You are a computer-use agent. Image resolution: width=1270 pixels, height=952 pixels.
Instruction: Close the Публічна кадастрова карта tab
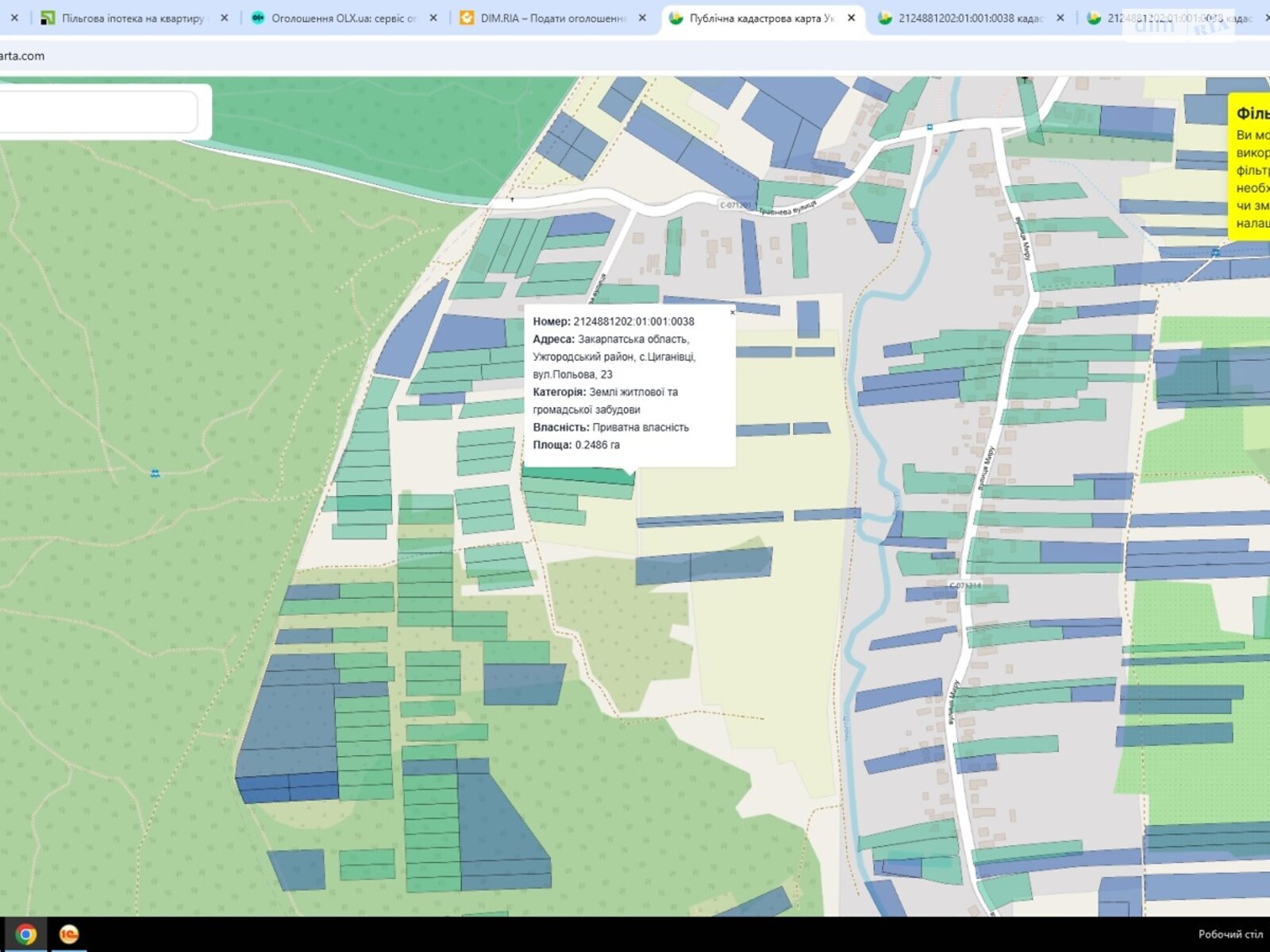852,17
